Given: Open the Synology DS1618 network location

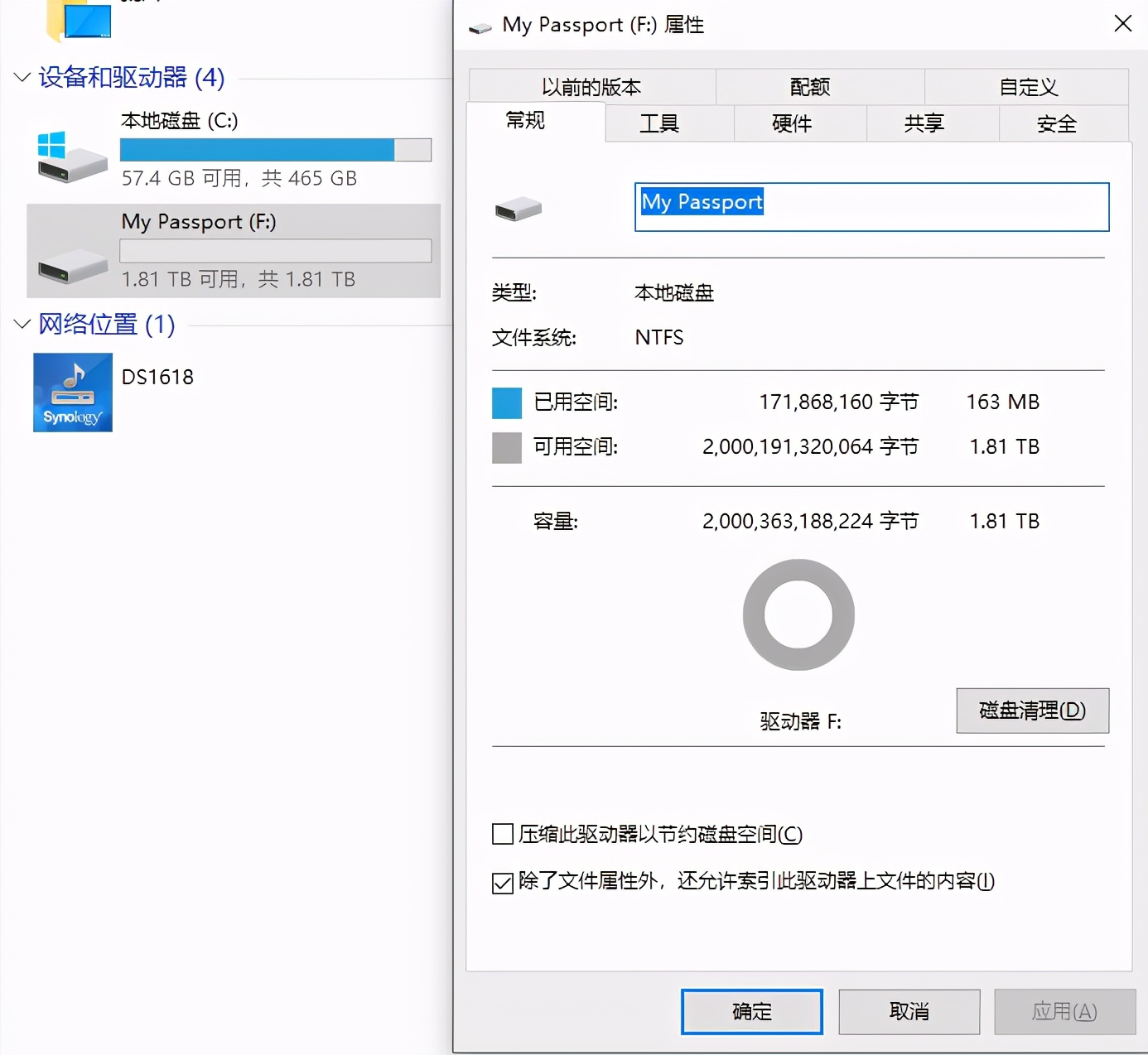Looking at the screenshot, I should click(72, 391).
